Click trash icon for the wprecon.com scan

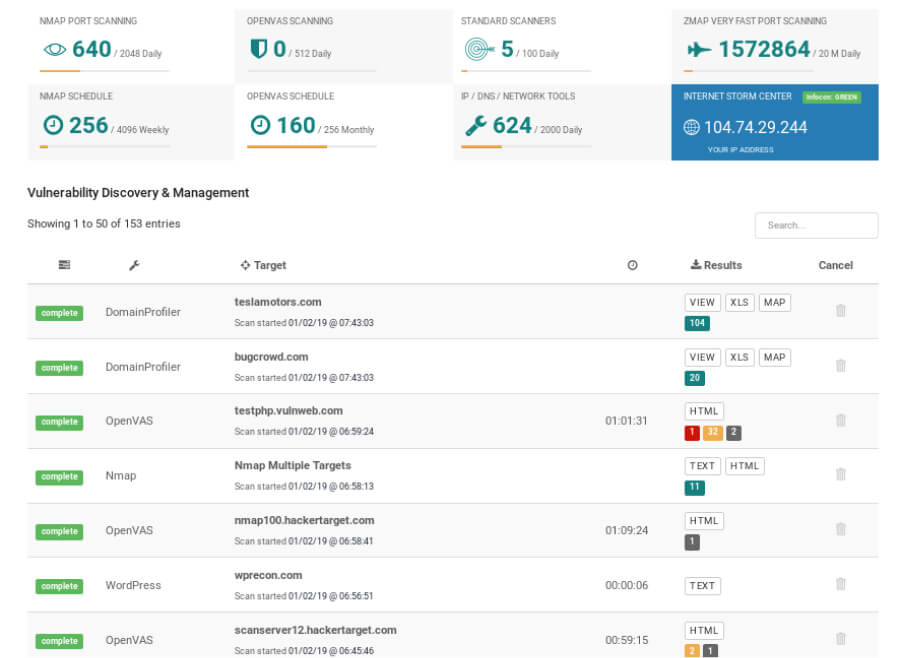click(x=840, y=584)
